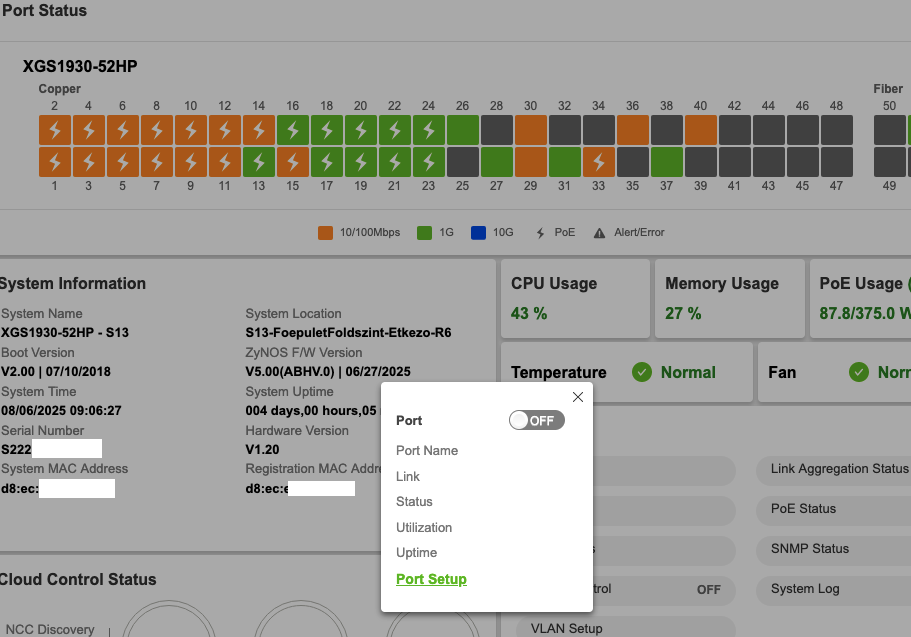
Task: Select PoE port 33
Action: (599, 162)
